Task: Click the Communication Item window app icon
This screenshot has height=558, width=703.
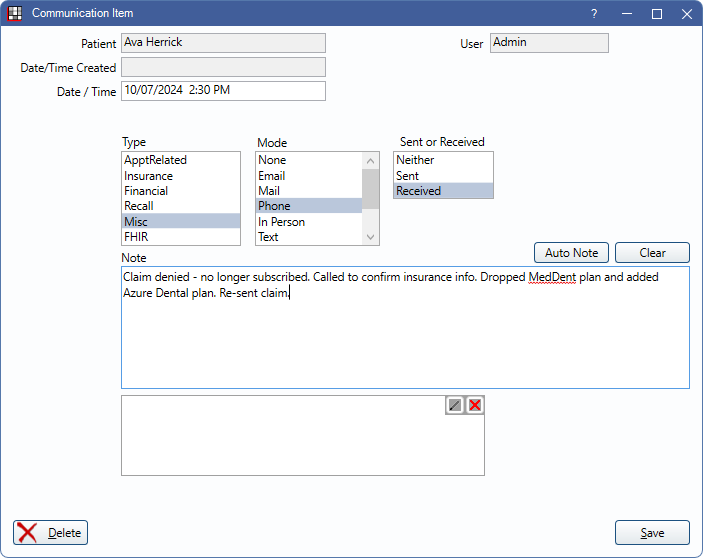Action: [15, 14]
